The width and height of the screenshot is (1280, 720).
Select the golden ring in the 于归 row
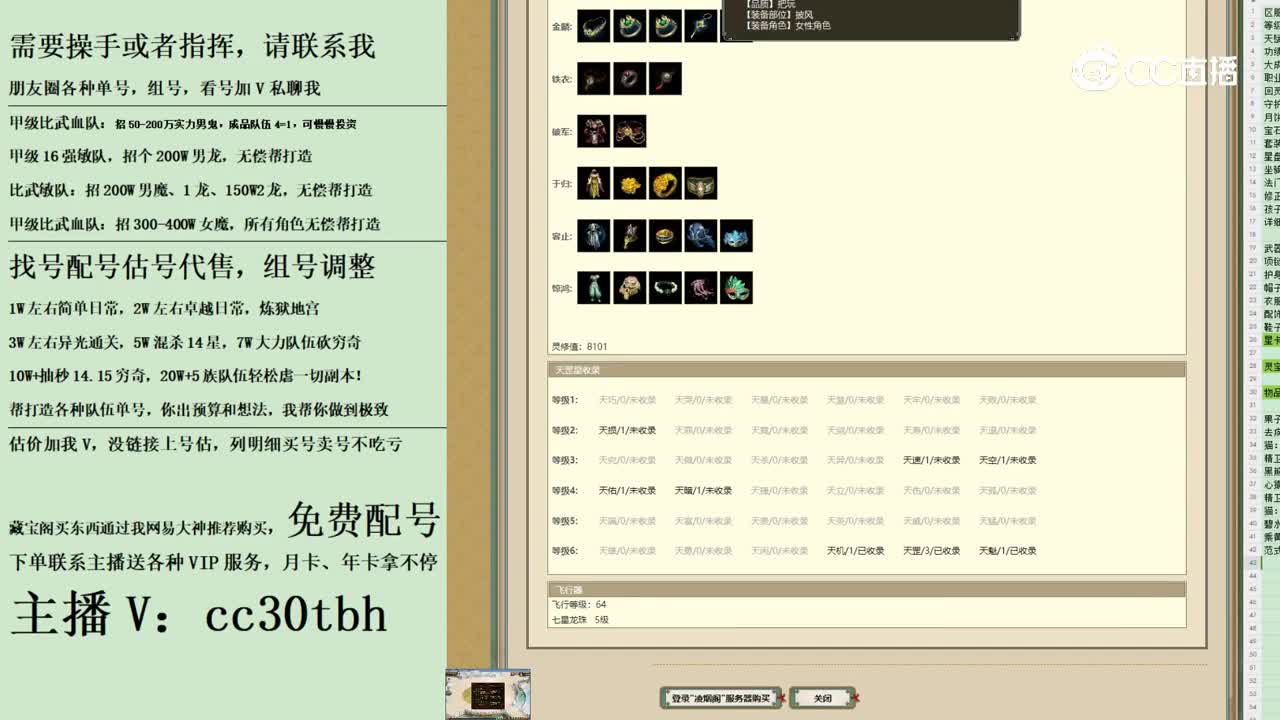pyautogui.click(x=665, y=183)
